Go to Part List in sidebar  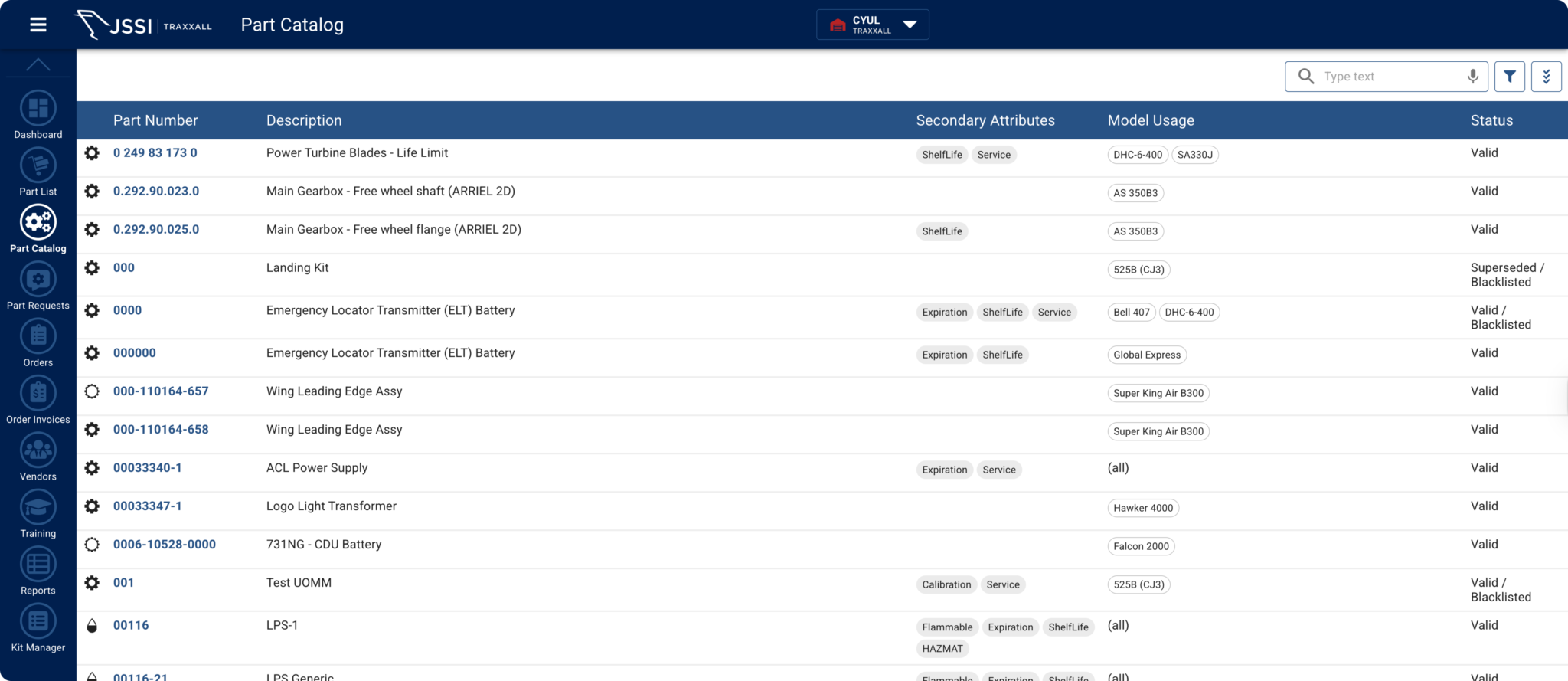point(38,166)
